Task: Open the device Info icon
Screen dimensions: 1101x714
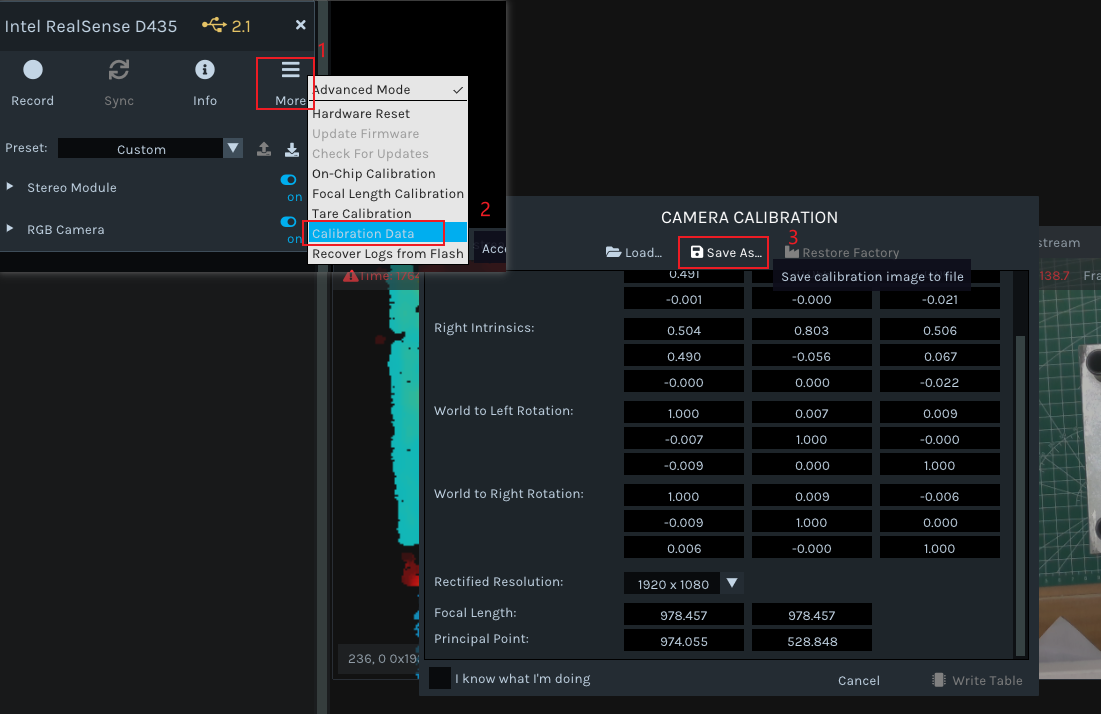Action: tap(204, 70)
